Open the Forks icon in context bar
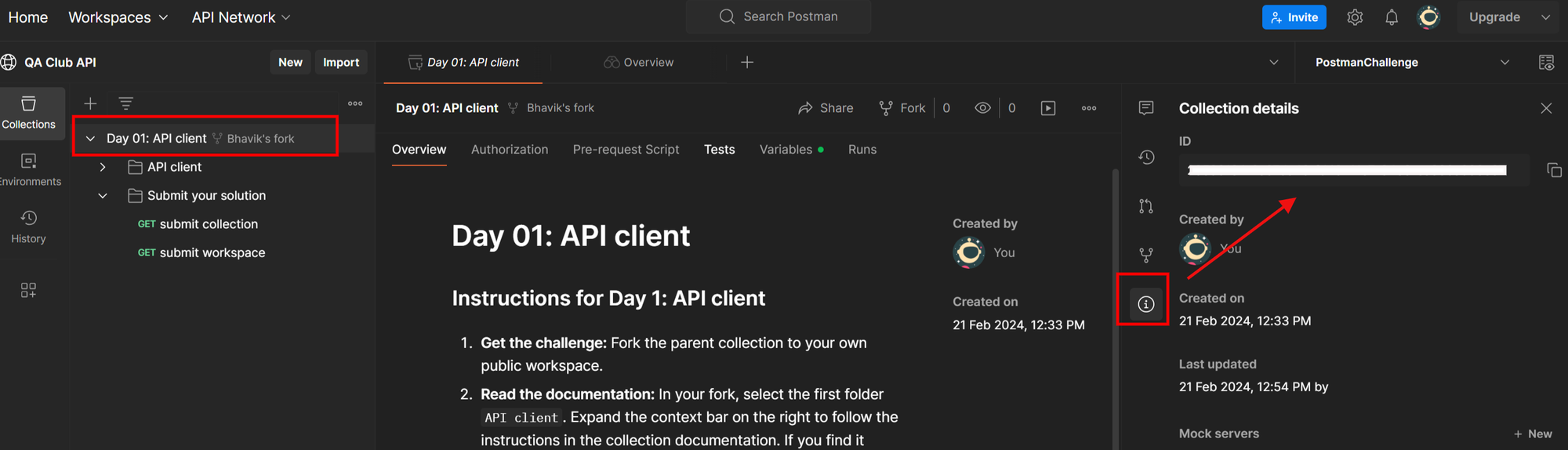The width and height of the screenshot is (1568, 450). 1146,255
